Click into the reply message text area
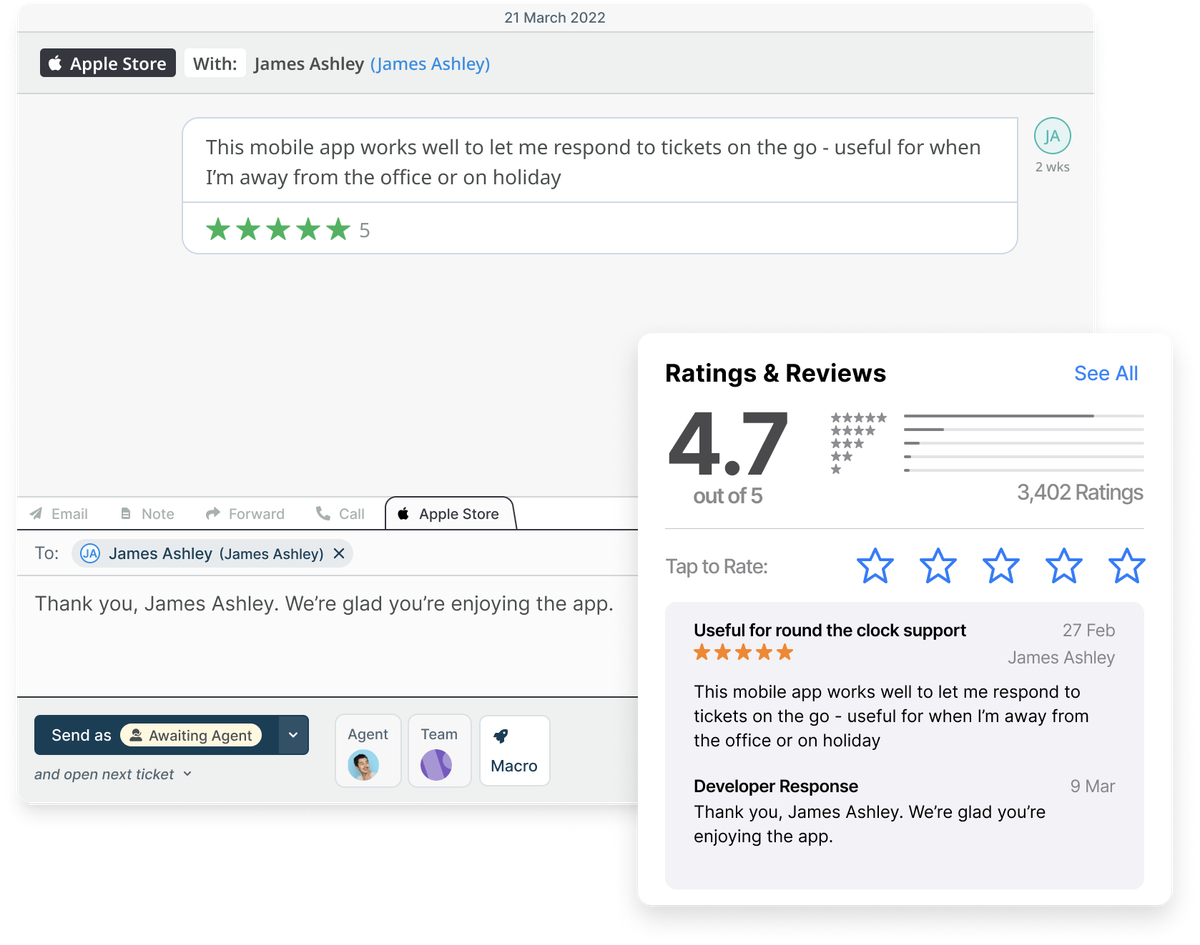 point(326,635)
